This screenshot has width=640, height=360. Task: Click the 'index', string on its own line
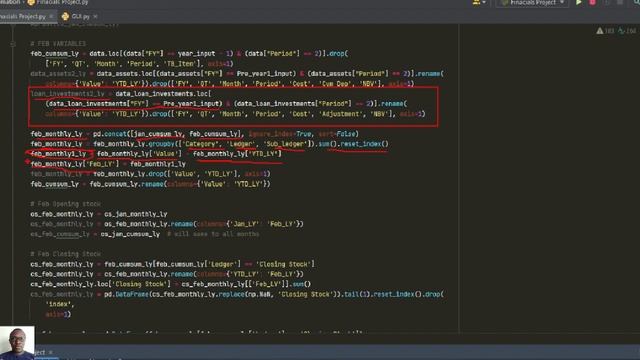pos(60,304)
